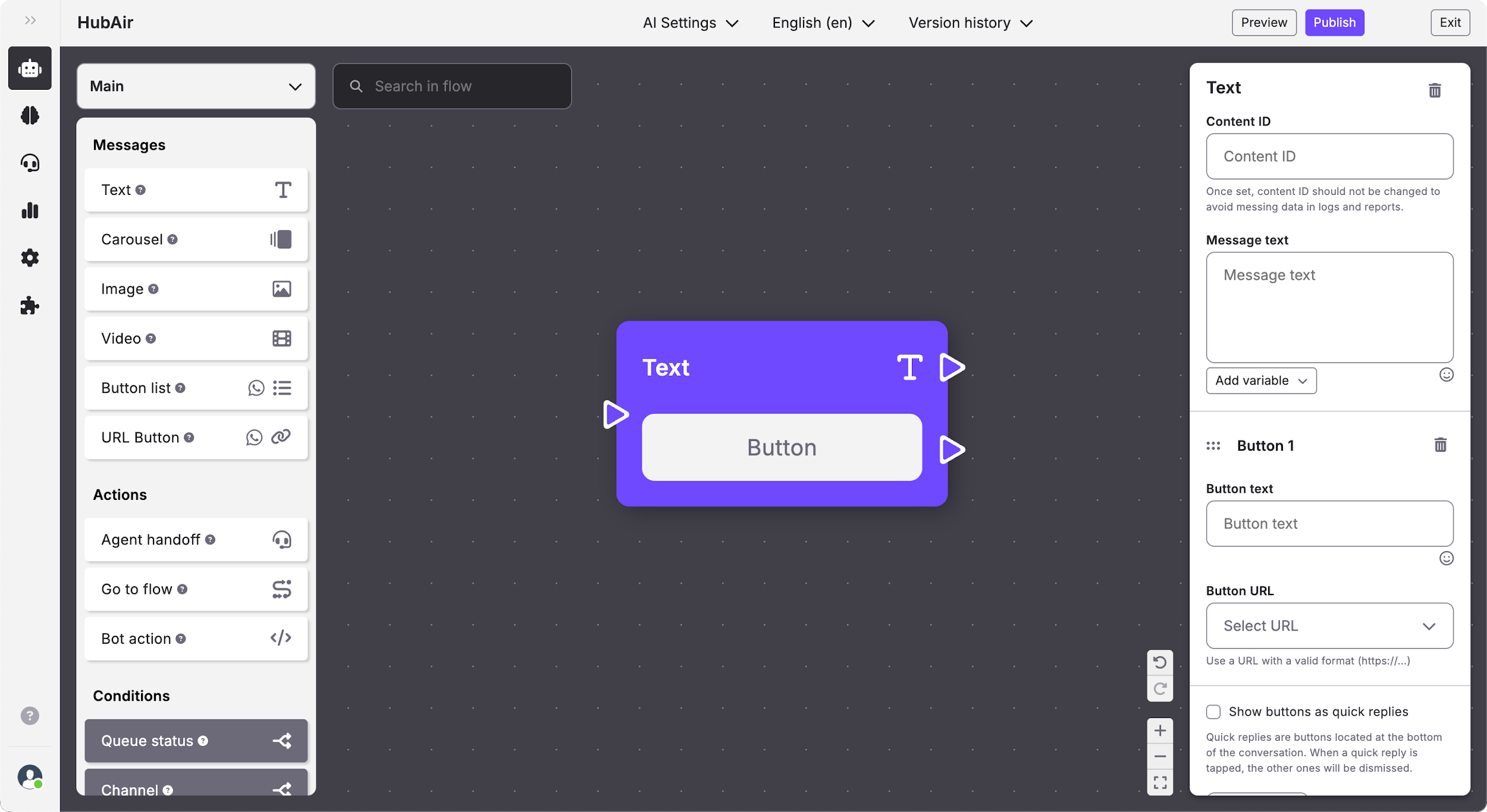Screen dimensions: 1487x812
Task: Open the AI Settings menu
Action: click(x=690, y=23)
